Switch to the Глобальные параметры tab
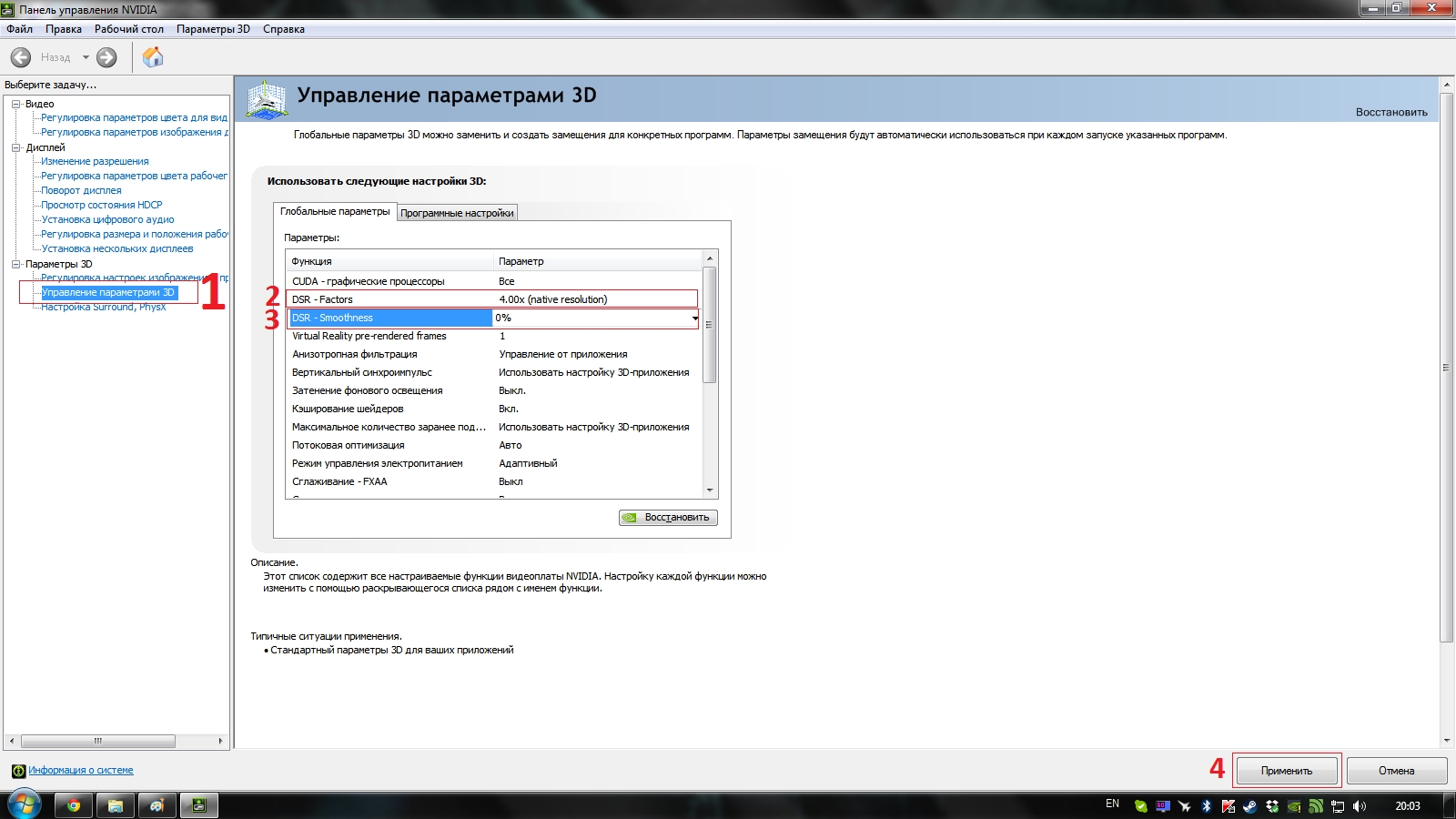Image resolution: width=1456 pixels, height=819 pixels. point(335,211)
